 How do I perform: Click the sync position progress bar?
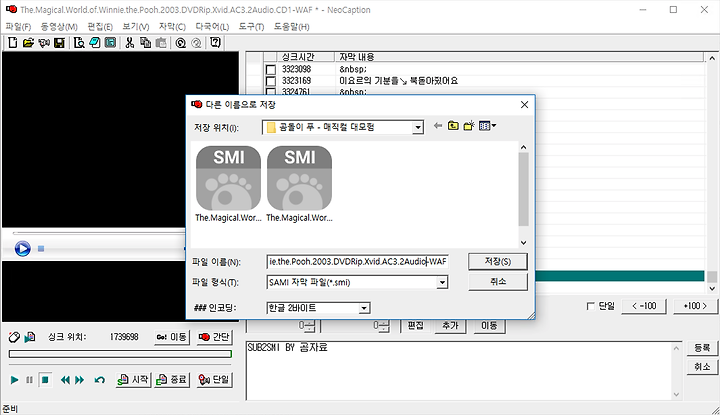point(120,354)
